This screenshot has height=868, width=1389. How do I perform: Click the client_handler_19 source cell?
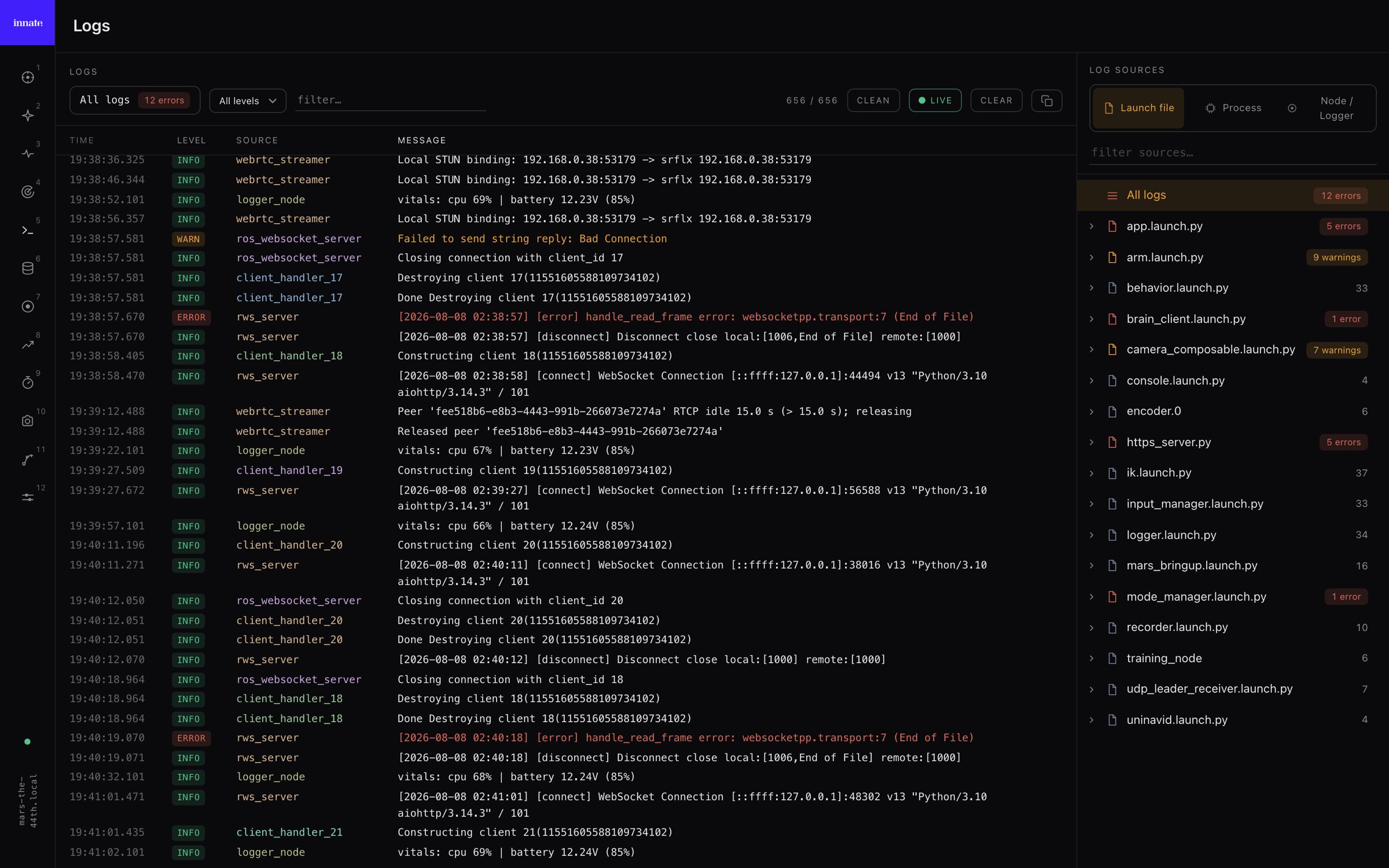point(289,470)
